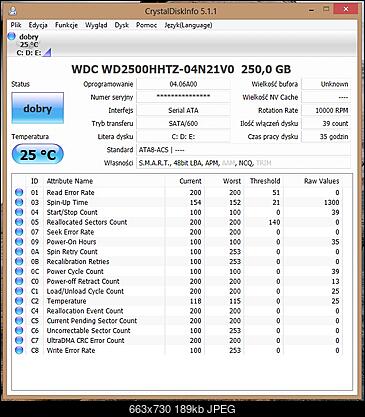
Task: Open the Pomoc menu
Action: [146, 25]
